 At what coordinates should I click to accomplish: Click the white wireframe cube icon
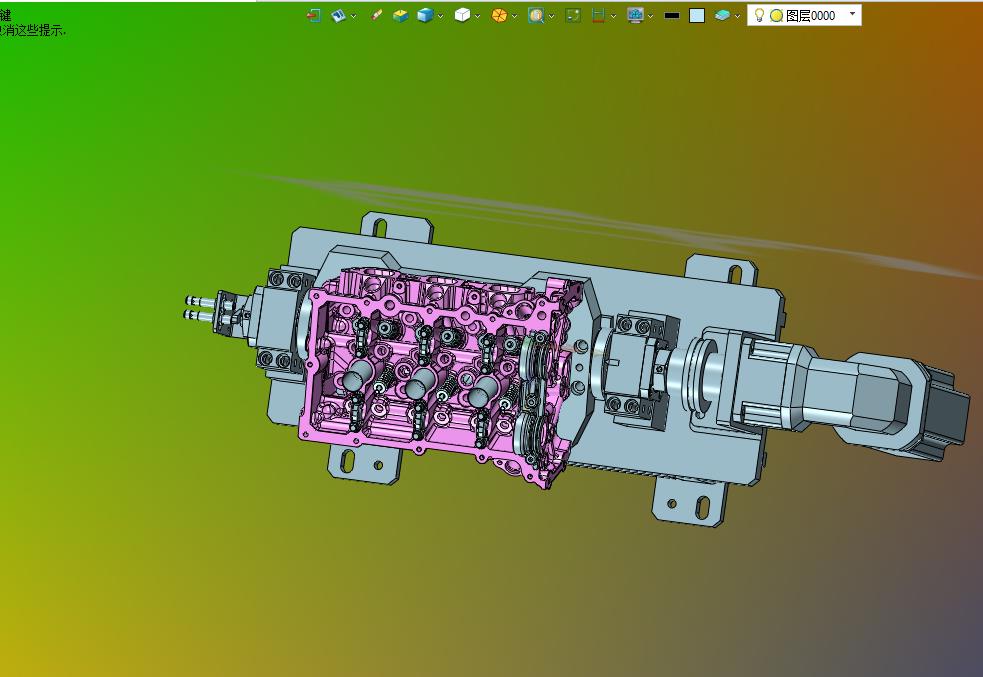pos(462,16)
